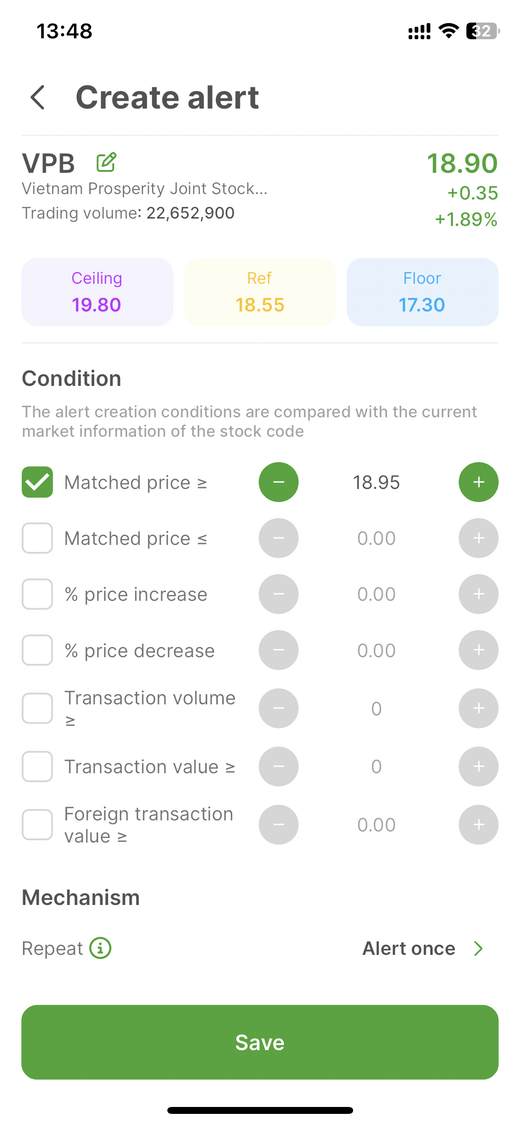This screenshot has height=1125, width=520.
Task: Edit the 18.95 matched price value field
Action: tap(377, 482)
